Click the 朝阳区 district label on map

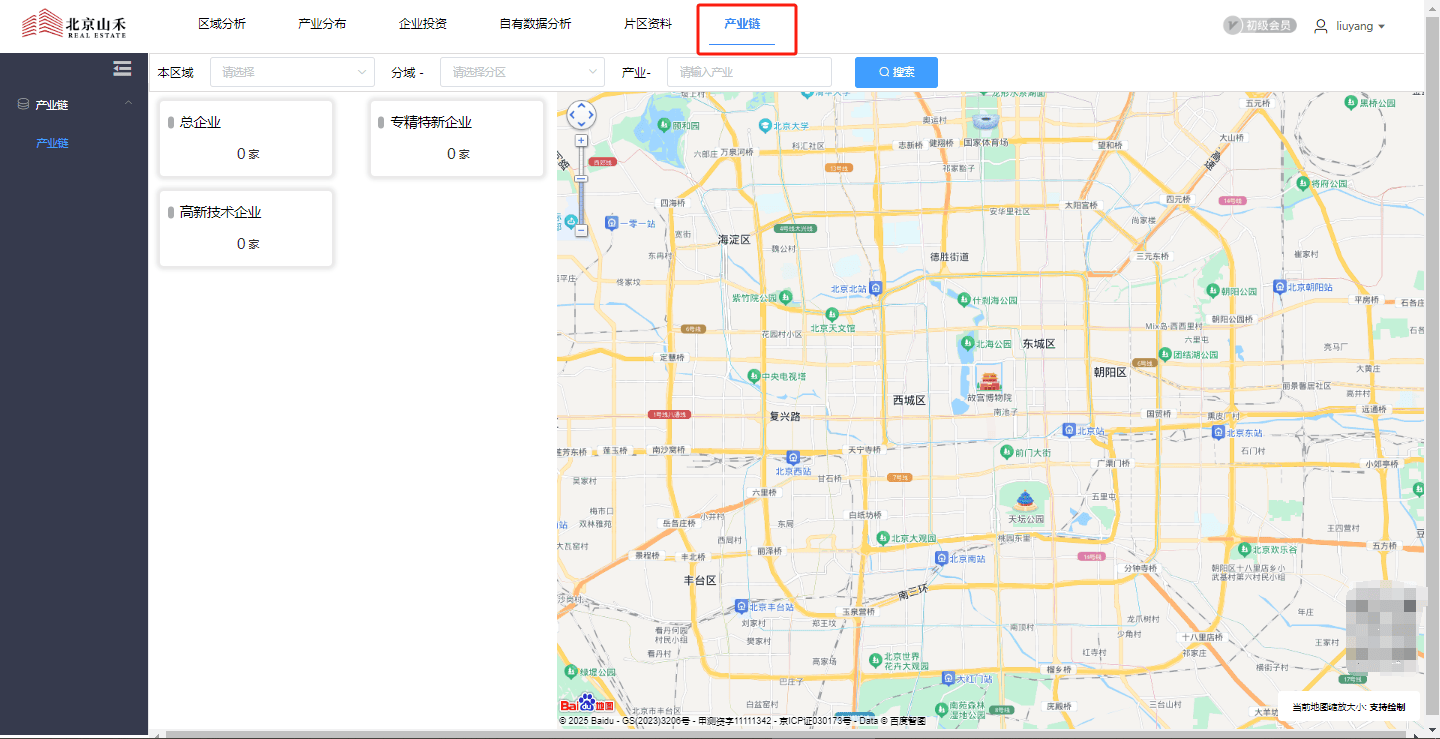point(1110,372)
